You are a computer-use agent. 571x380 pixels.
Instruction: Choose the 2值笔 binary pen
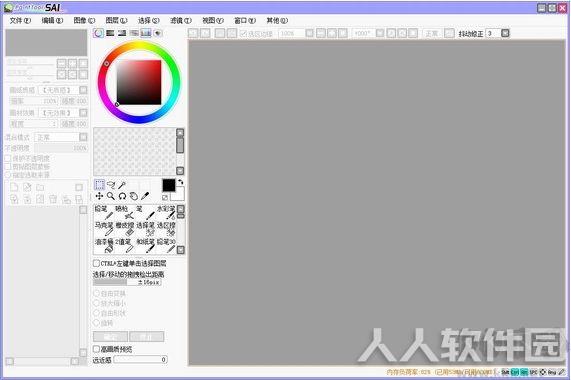(125, 245)
